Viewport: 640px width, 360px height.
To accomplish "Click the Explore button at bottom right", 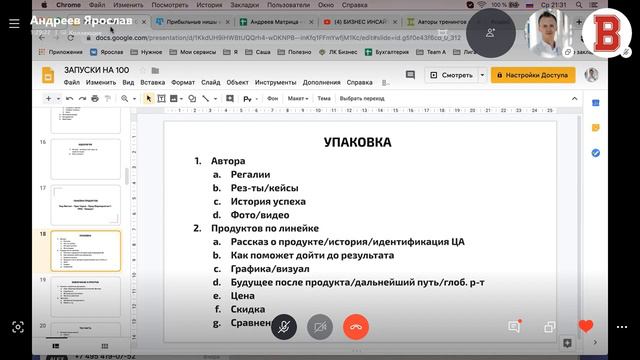I will (567, 343).
